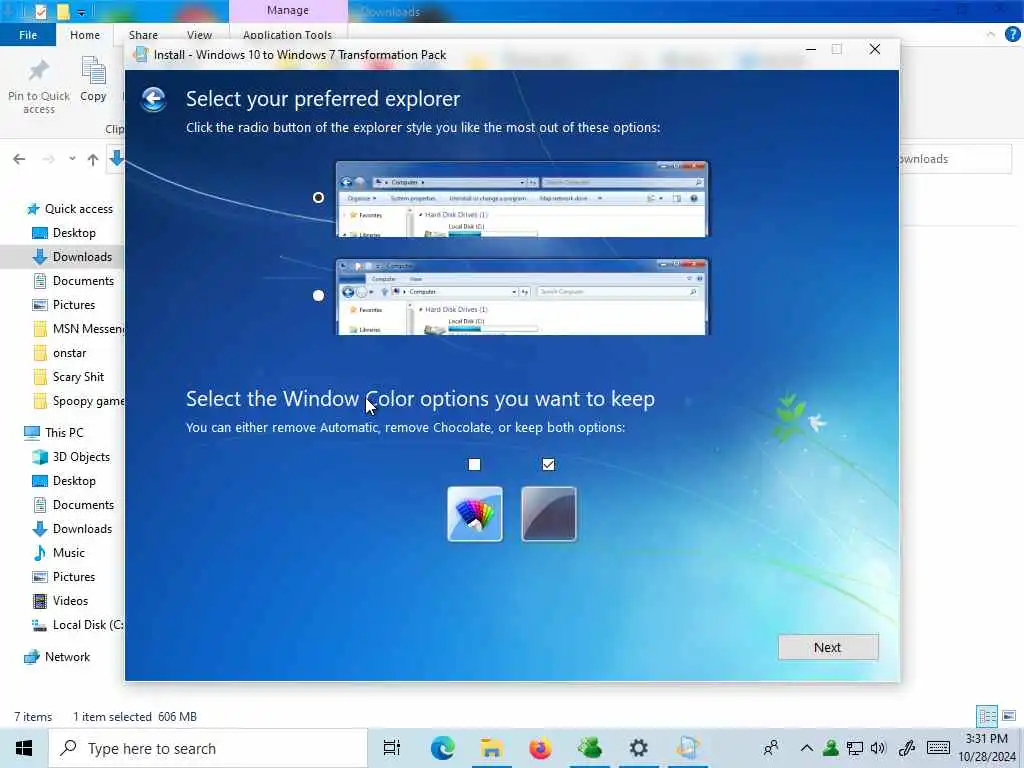The image size is (1024, 768).
Task: Click the green user icon in tray
Action: pos(831,748)
